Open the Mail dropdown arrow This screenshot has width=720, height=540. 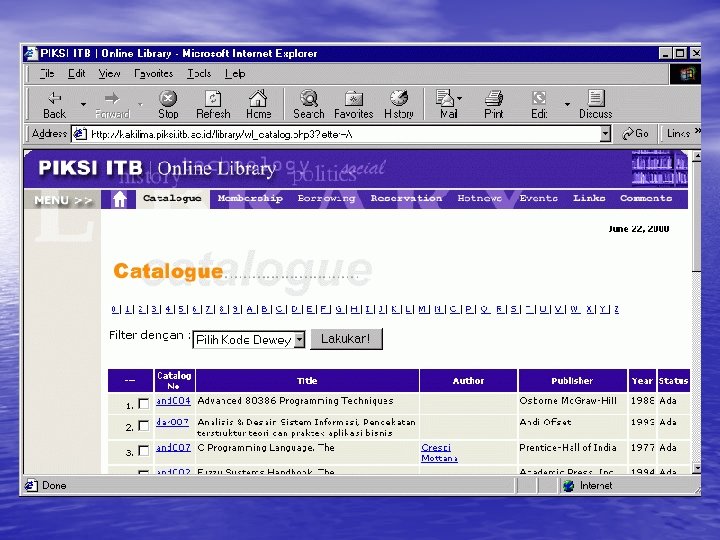coord(460,98)
